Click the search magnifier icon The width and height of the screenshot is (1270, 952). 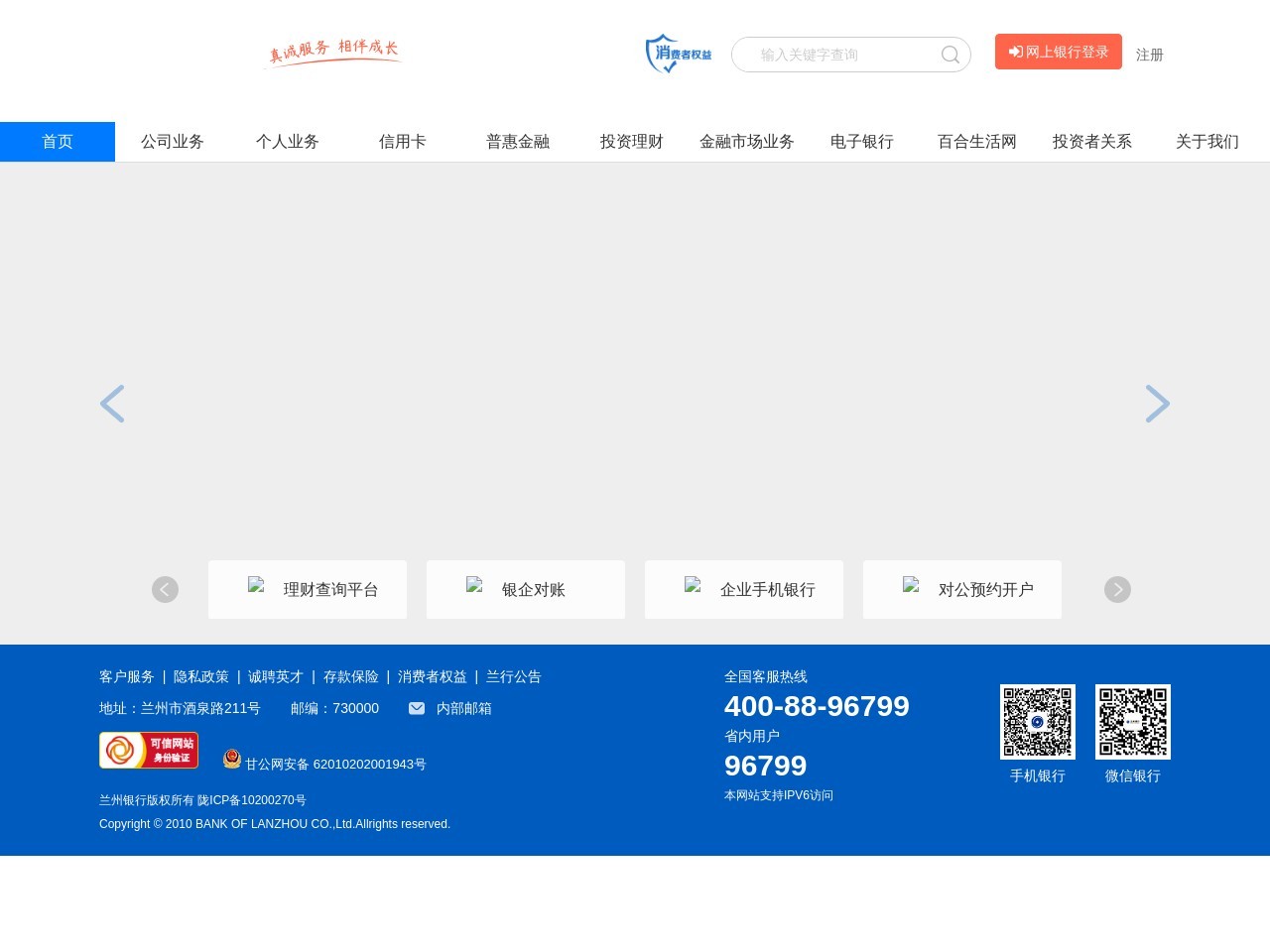[x=950, y=55]
